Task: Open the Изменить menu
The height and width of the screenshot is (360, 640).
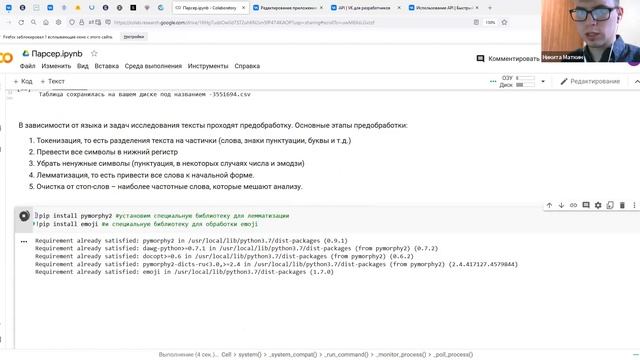Action: (x=56, y=66)
